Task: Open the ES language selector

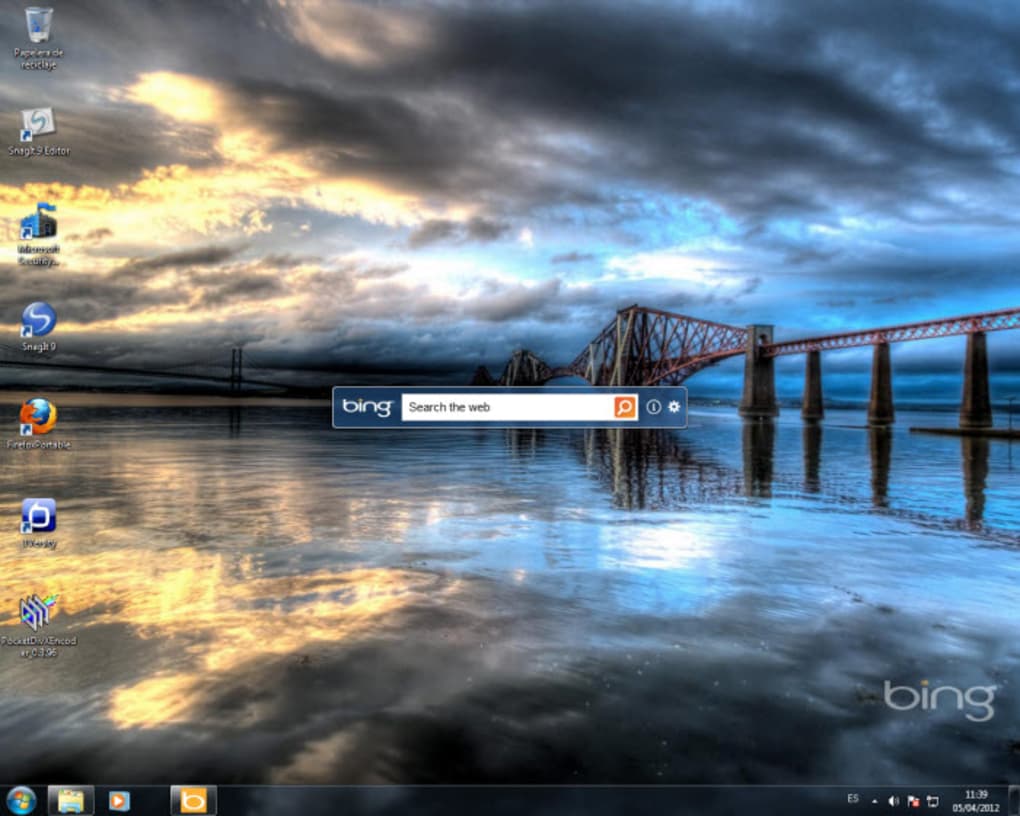Action: click(x=853, y=798)
